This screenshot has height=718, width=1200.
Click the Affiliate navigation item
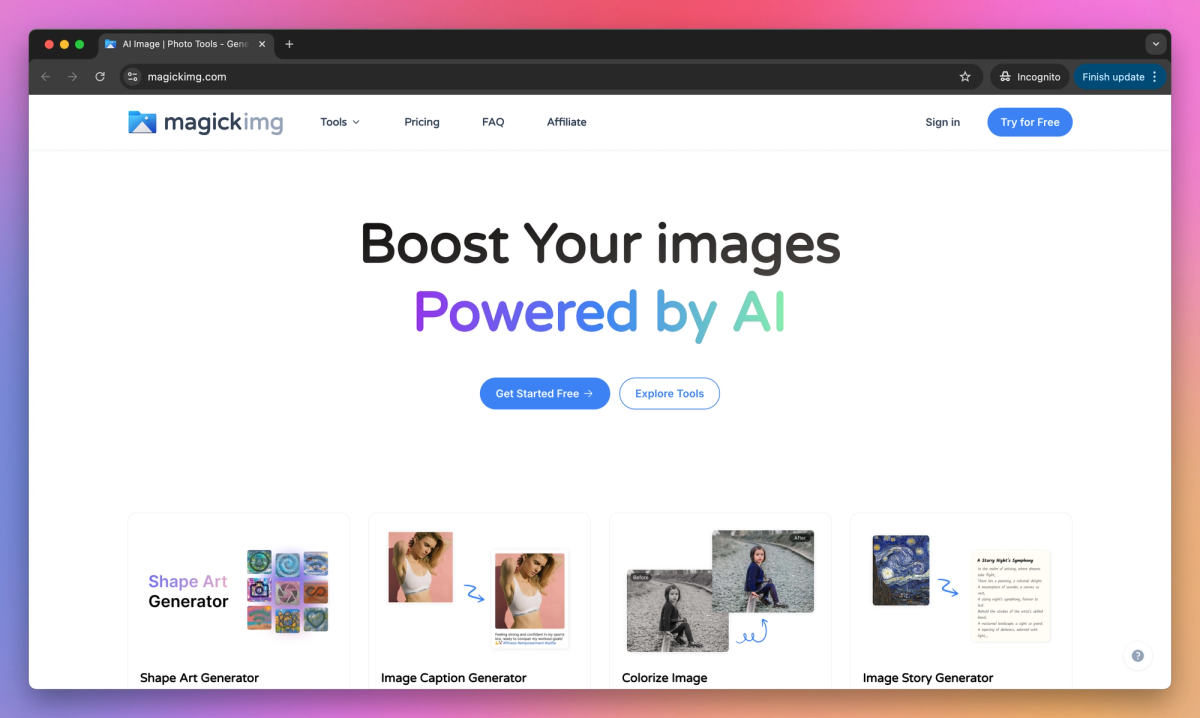(566, 121)
